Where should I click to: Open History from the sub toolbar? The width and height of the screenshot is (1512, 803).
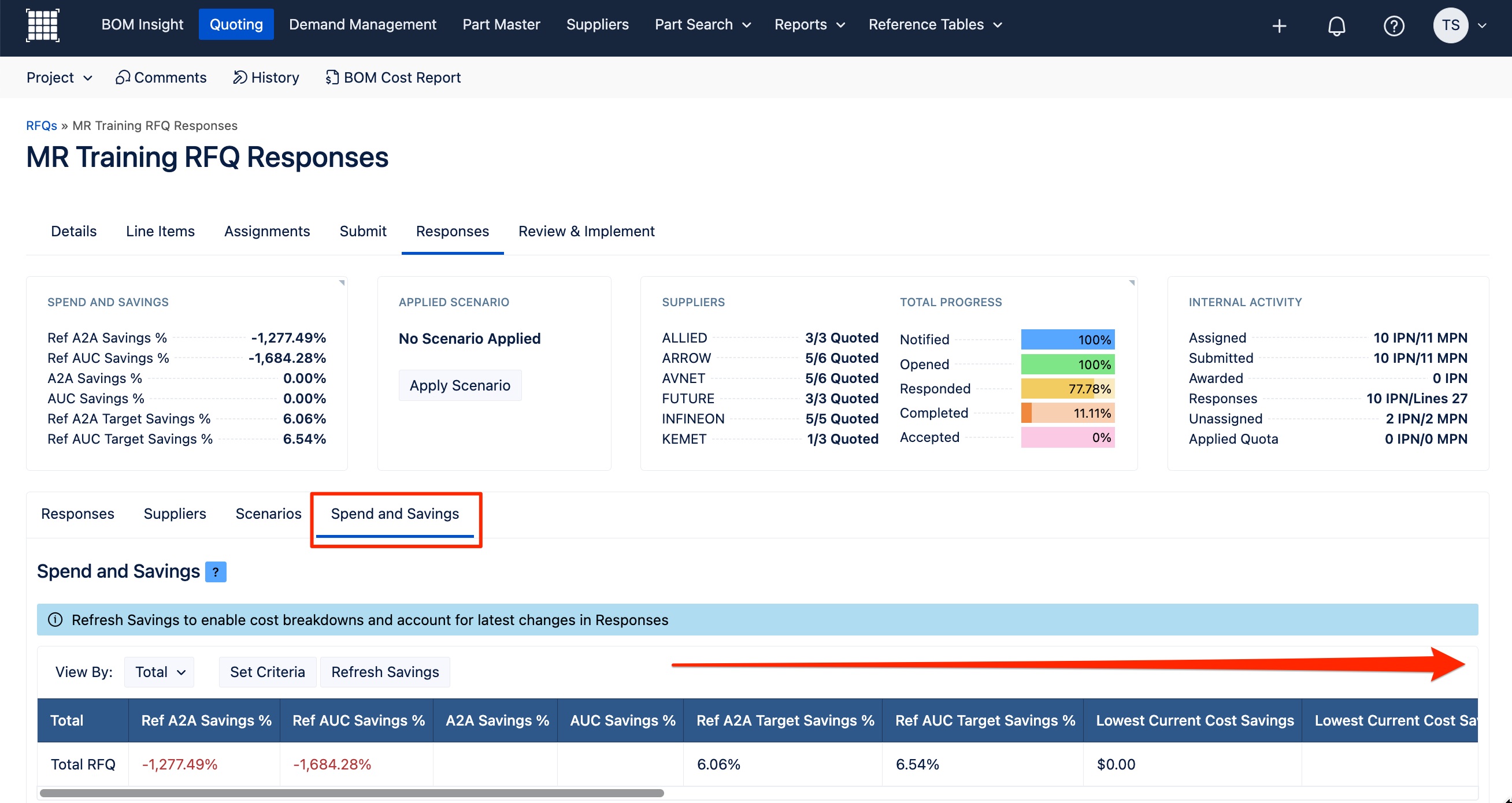click(266, 77)
